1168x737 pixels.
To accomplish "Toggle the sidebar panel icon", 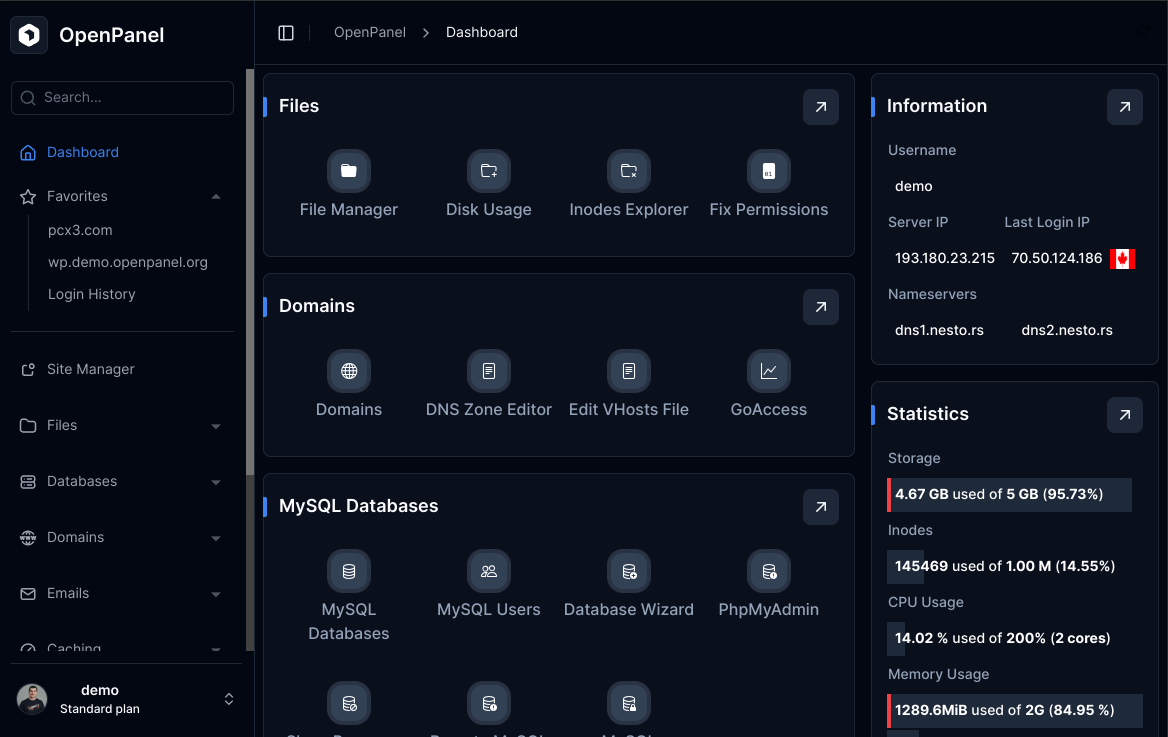I will pos(286,33).
